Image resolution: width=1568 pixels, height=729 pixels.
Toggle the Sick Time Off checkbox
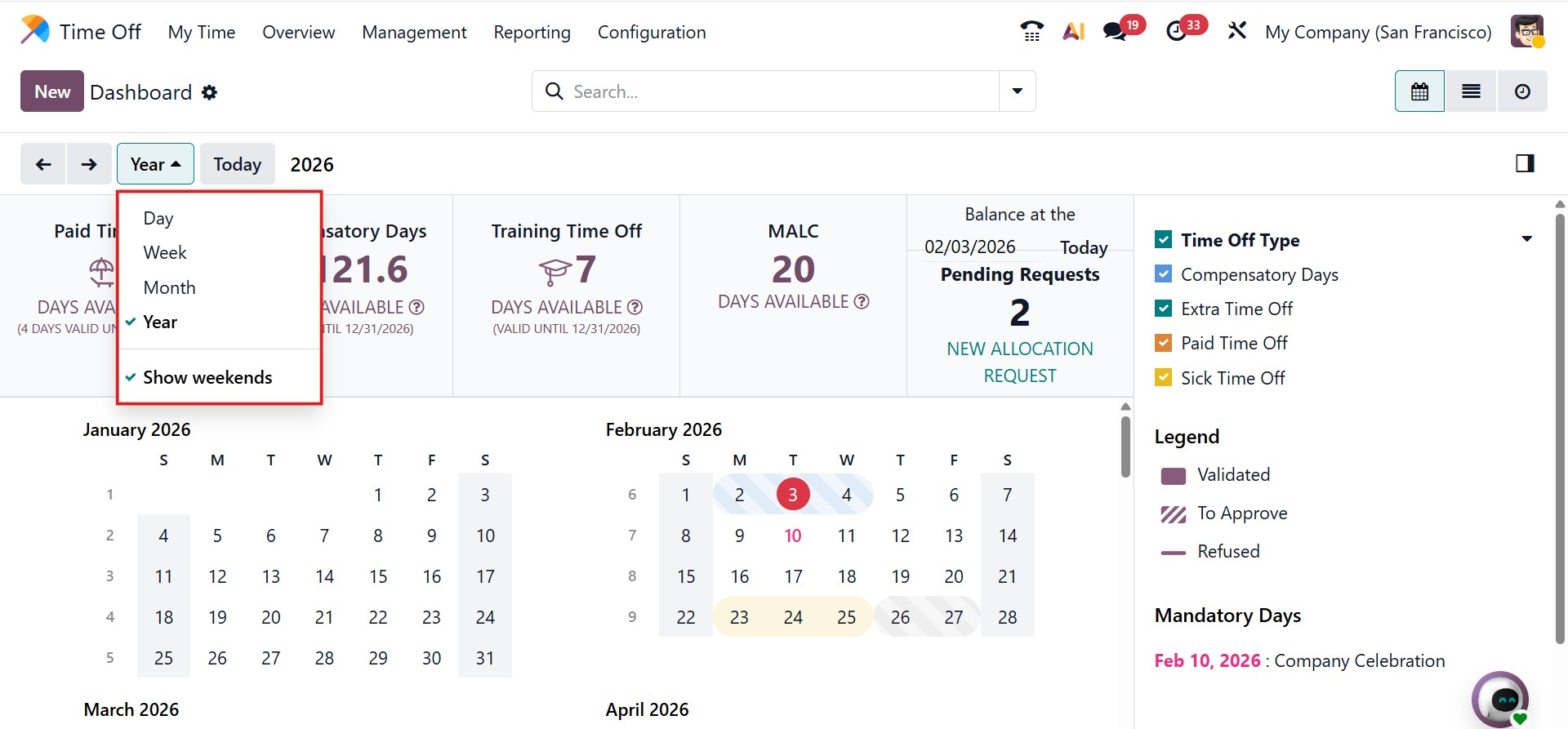pyautogui.click(x=1163, y=378)
